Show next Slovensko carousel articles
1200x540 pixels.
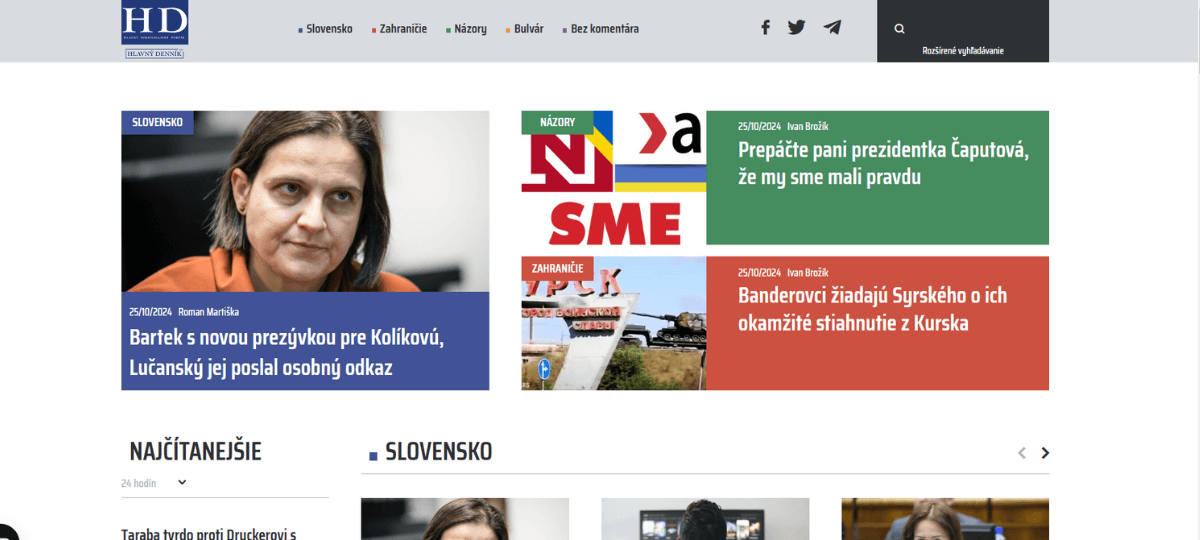click(1045, 453)
